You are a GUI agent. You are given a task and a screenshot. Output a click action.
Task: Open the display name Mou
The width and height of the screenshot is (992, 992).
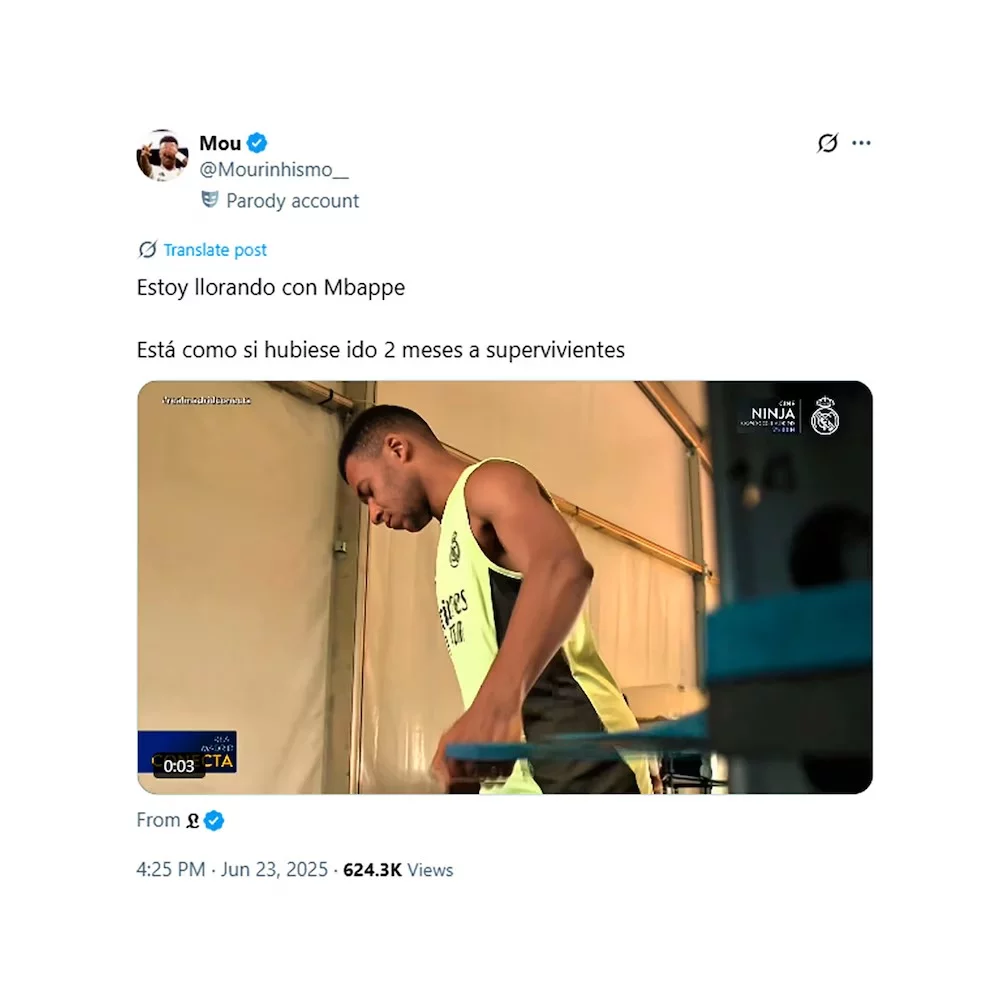(x=220, y=143)
